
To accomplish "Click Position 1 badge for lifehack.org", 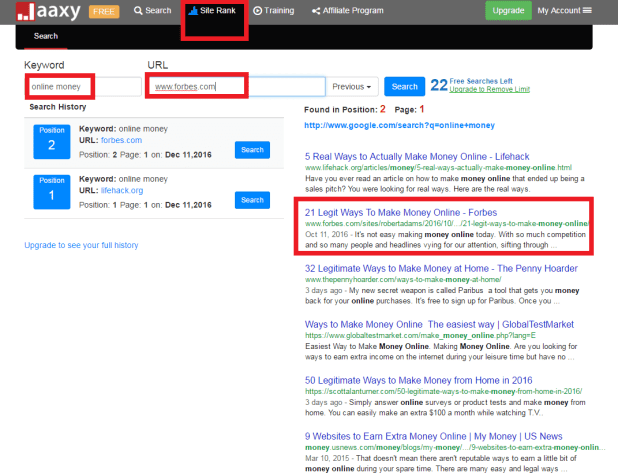I will coord(52,192).
